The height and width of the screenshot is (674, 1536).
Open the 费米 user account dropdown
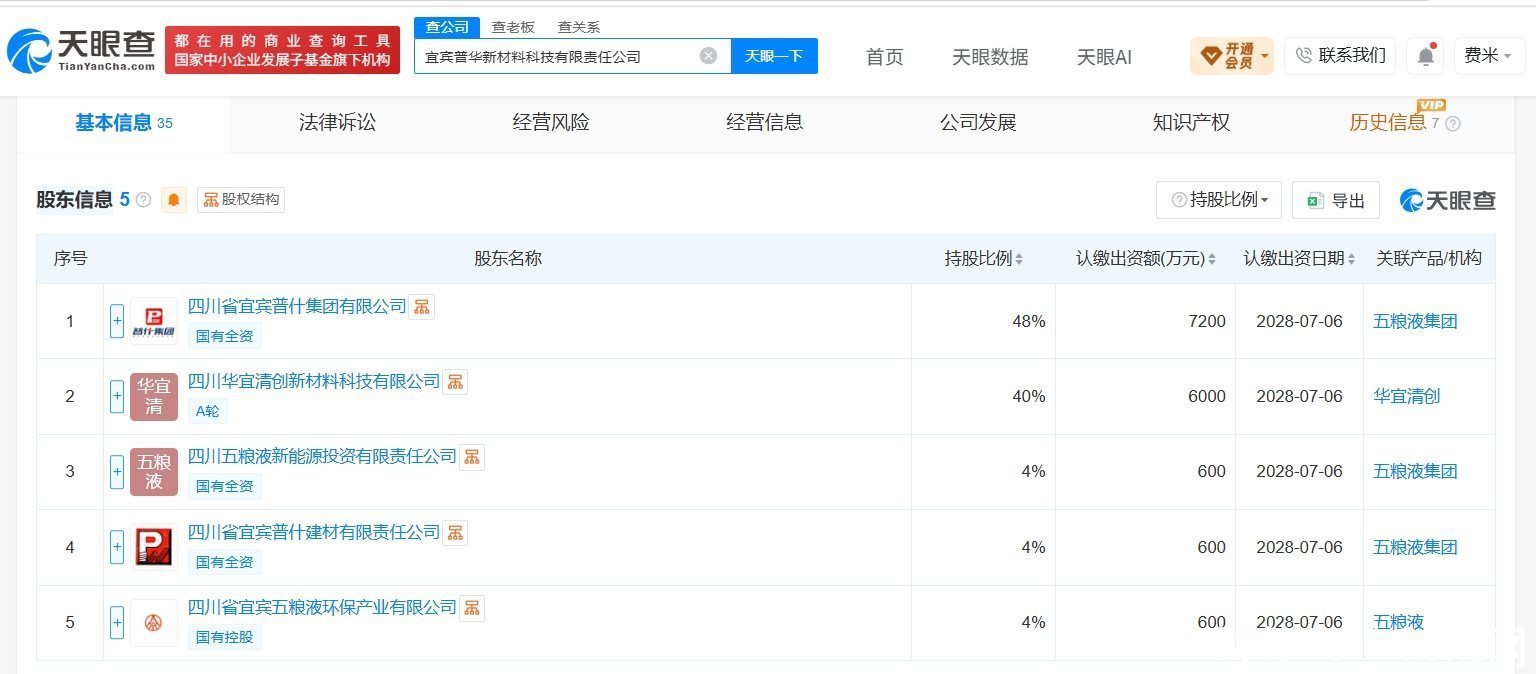click(1489, 56)
